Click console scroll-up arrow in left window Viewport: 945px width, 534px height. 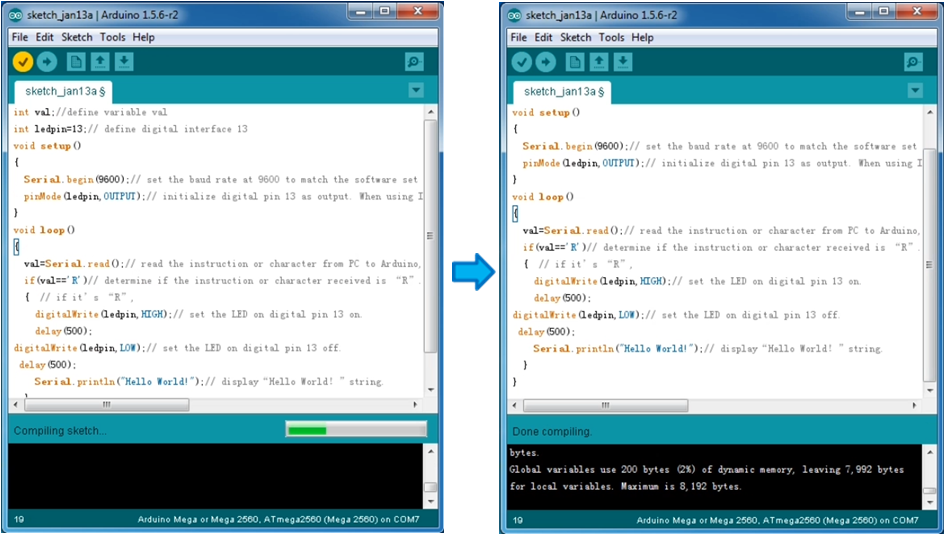[x=431, y=451]
